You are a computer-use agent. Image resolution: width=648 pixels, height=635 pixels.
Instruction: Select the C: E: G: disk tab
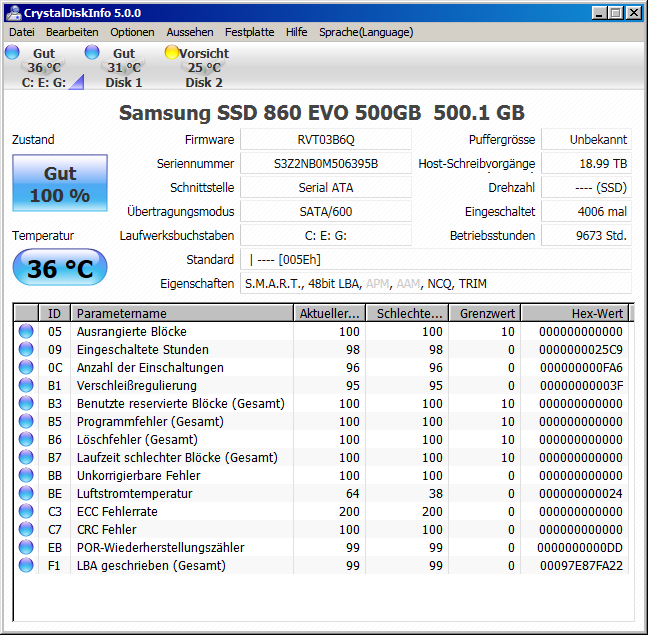(x=44, y=67)
